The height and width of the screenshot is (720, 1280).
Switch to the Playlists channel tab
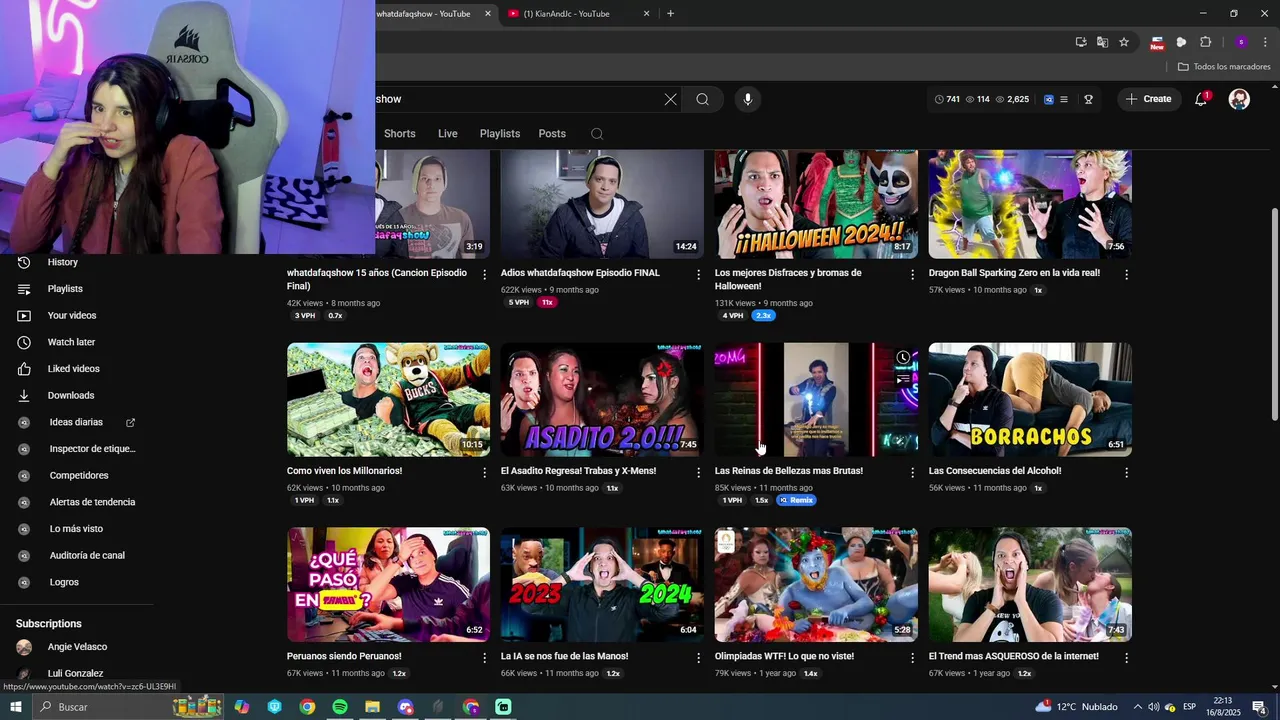(x=499, y=134)
